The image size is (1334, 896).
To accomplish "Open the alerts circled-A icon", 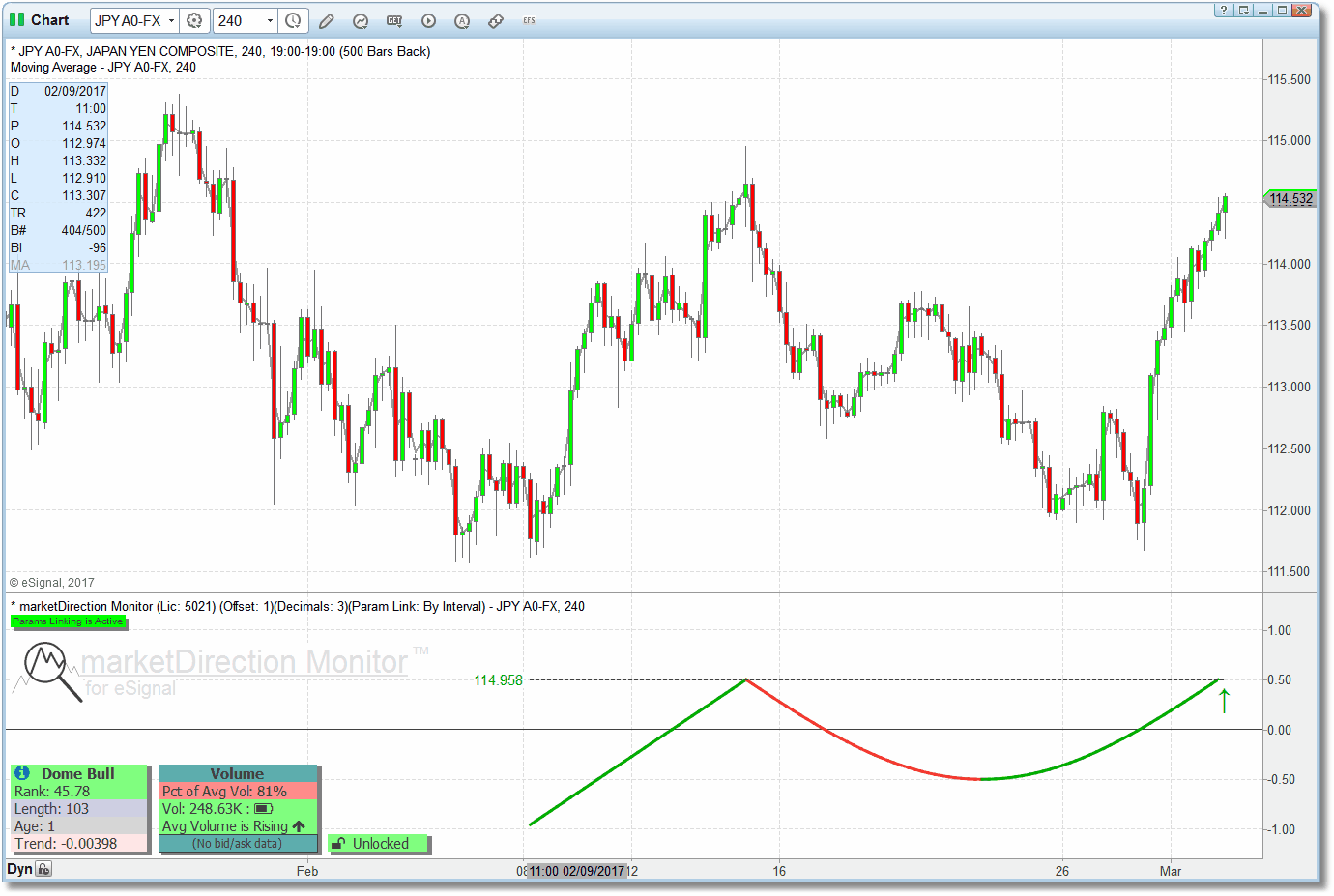I will tap(462, 20).
